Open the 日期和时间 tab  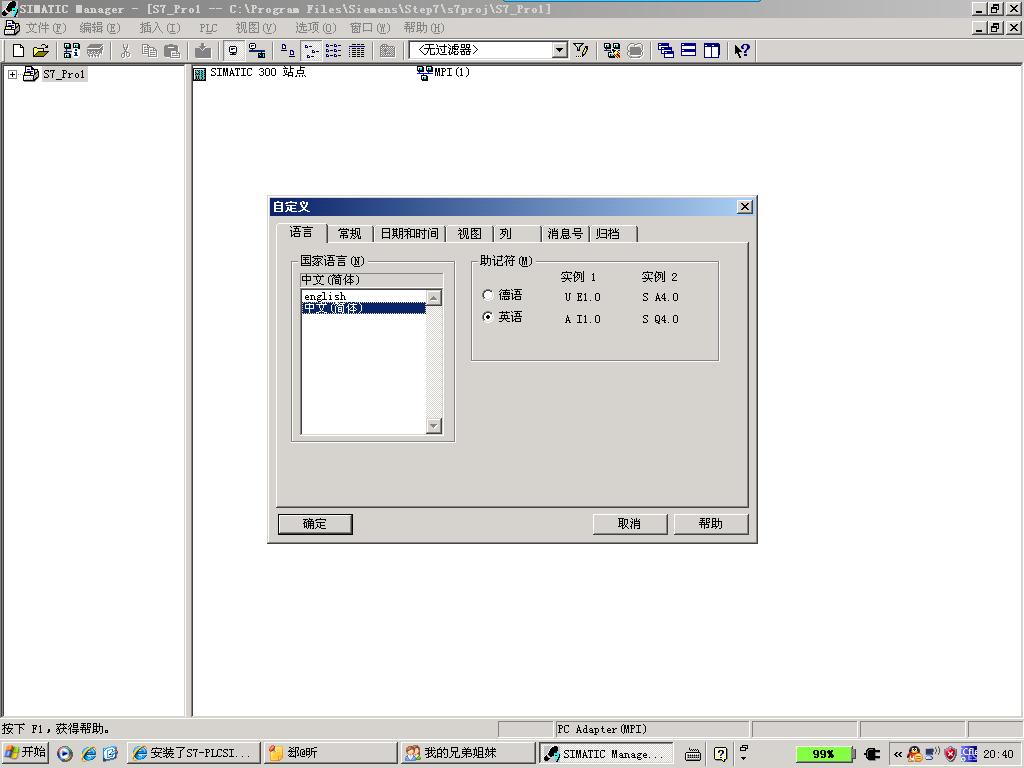409,234
